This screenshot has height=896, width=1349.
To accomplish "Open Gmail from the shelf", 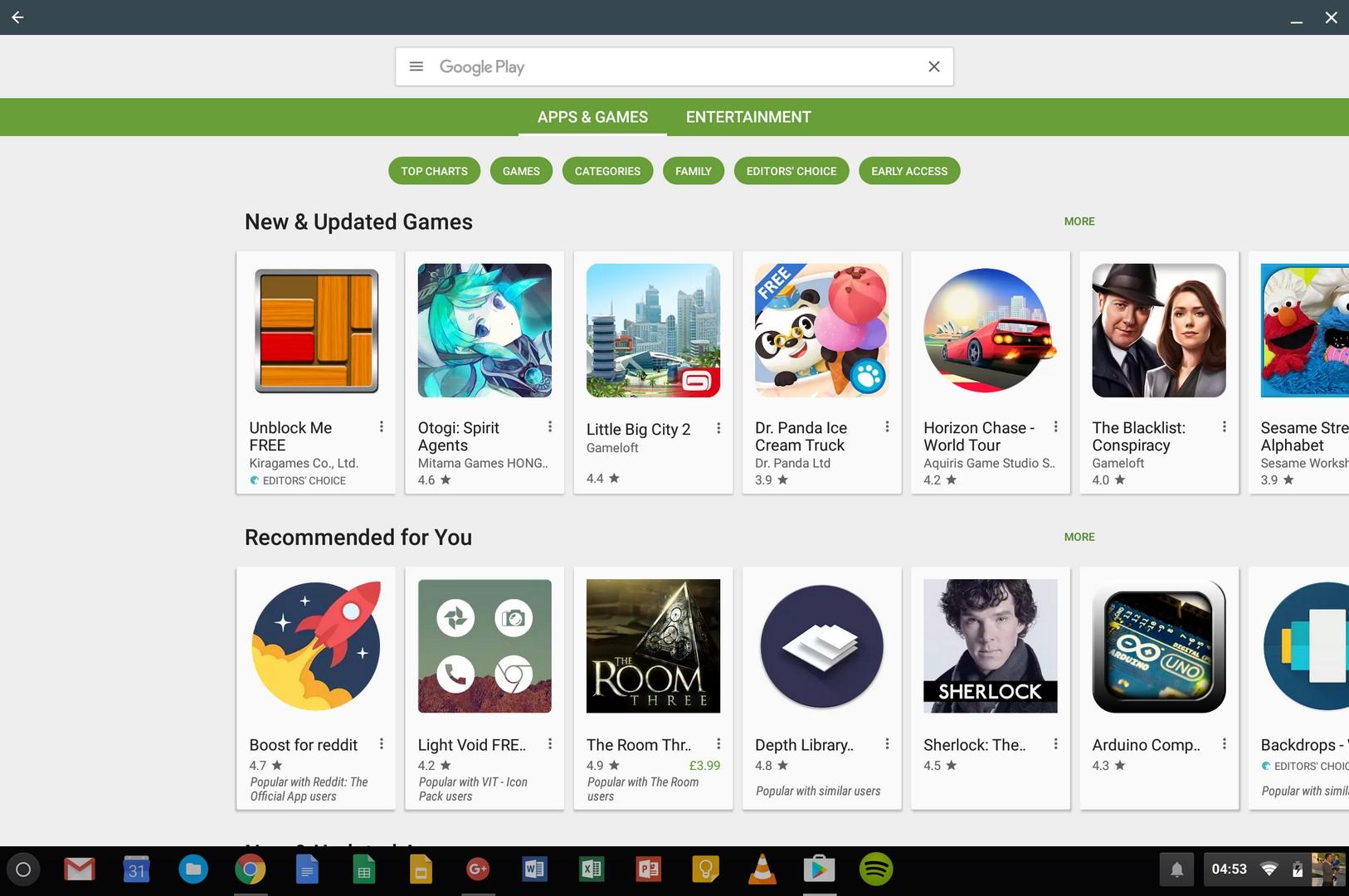I will click(x=80, y=869).
